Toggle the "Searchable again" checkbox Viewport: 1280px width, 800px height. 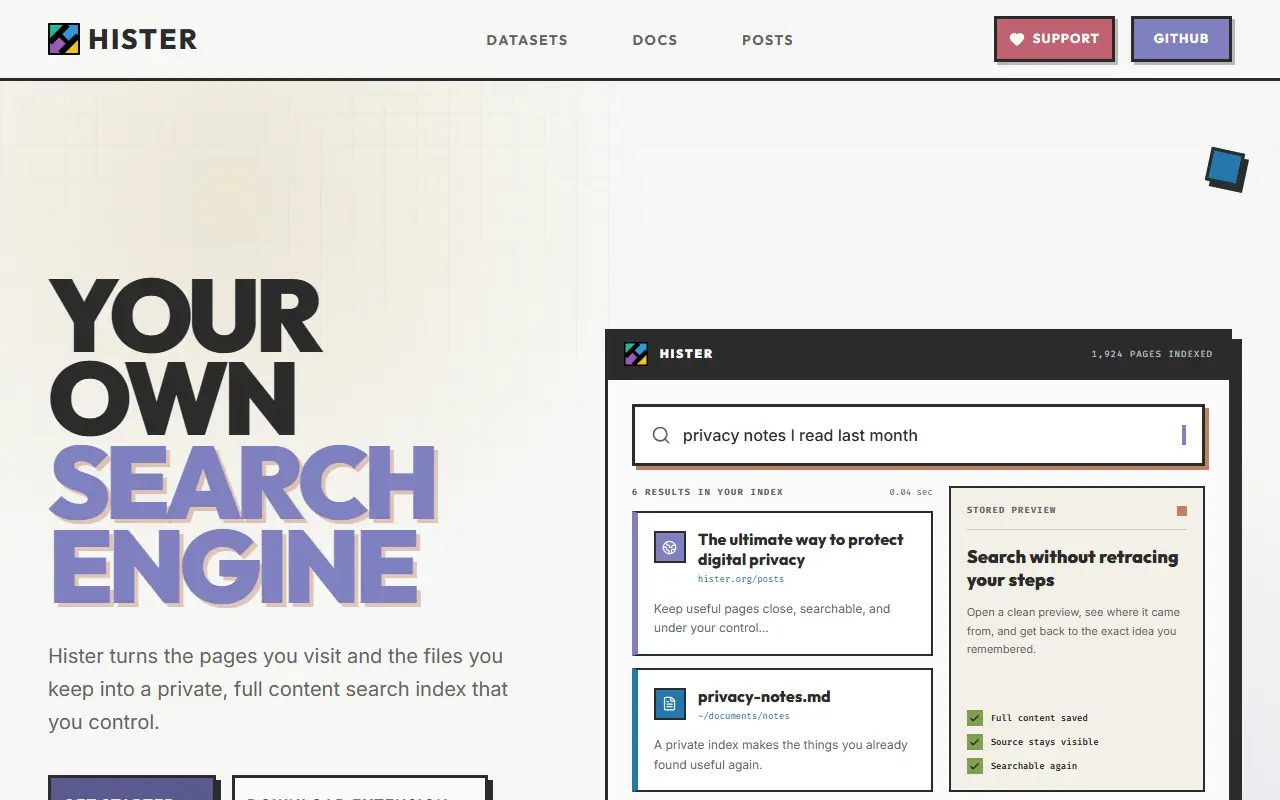click(975, 766)
